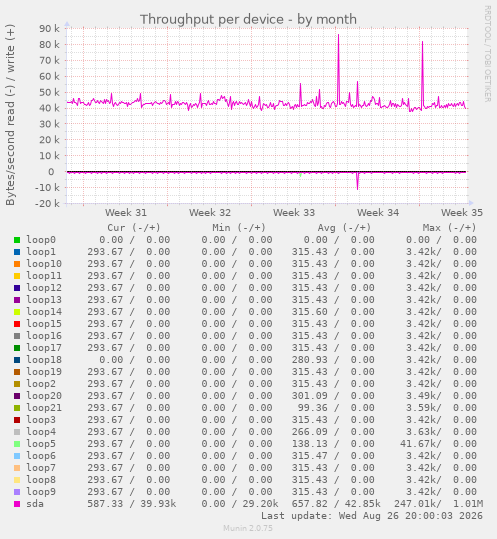Select the loop17 legend label
This screenshot has width=497, height=539.
tap(44, 348)
